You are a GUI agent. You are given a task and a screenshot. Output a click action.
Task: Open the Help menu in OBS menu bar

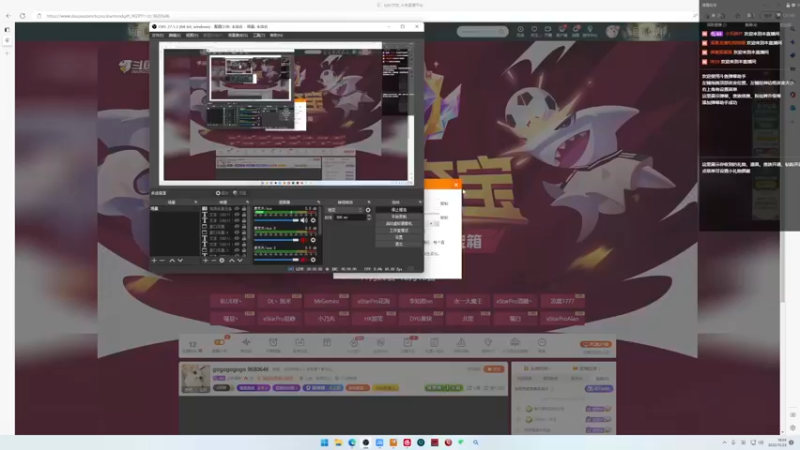tap(276, 35)
